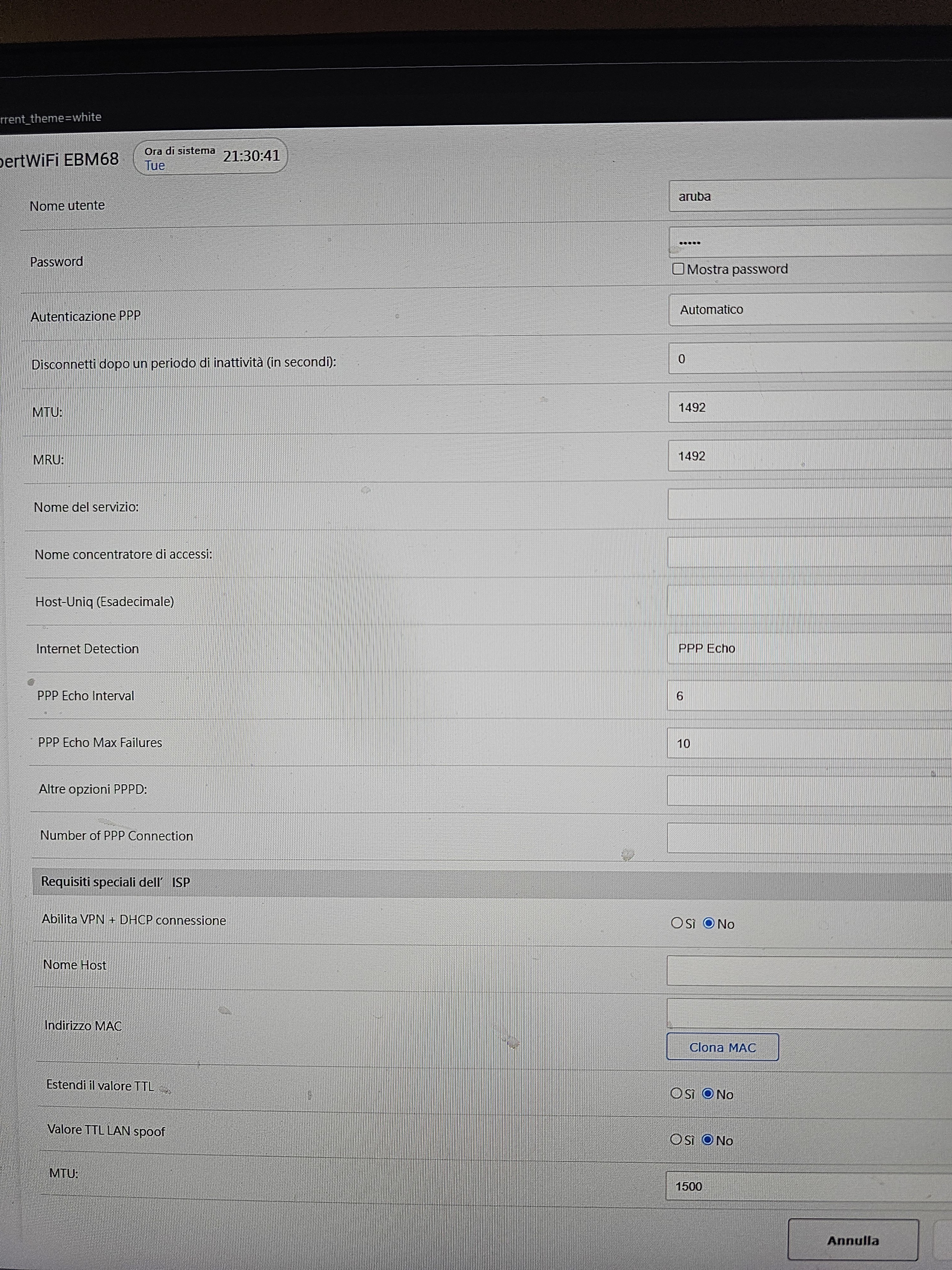Click the PPP Echo Interval field
Screen dimensions: 952x1270
click(809, 696)
